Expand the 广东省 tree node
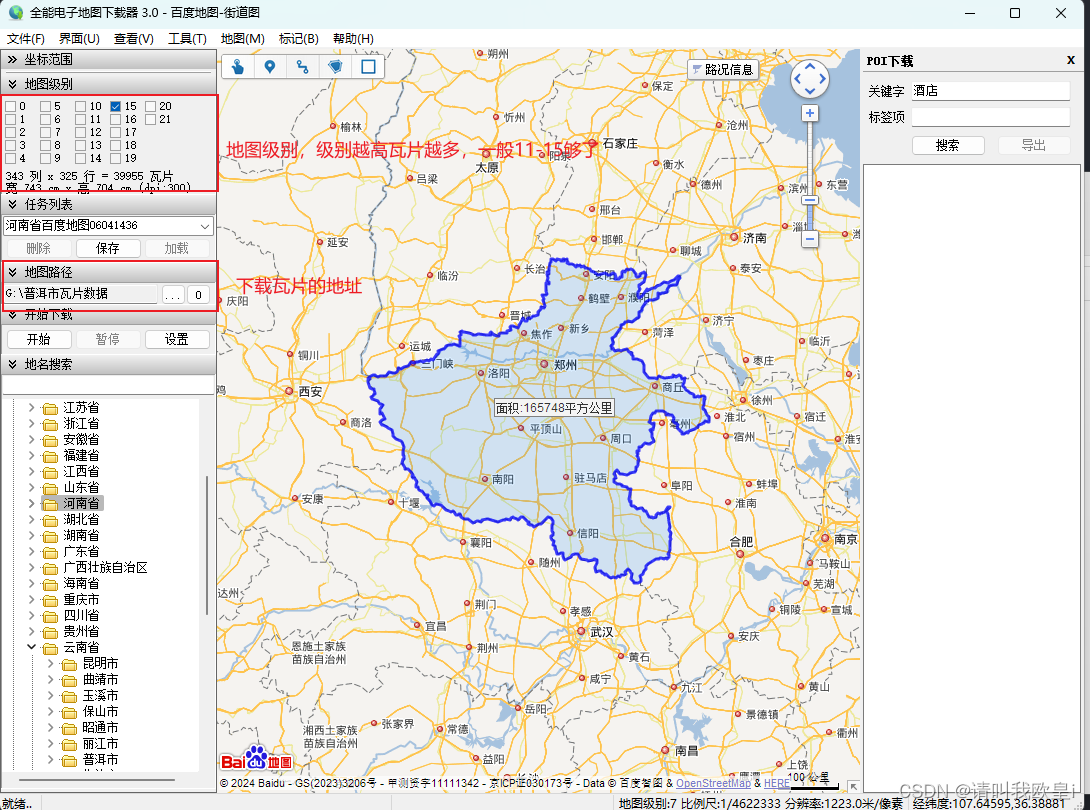The width and height of the screenshot is (1090, 810). (x=31, y=551)
